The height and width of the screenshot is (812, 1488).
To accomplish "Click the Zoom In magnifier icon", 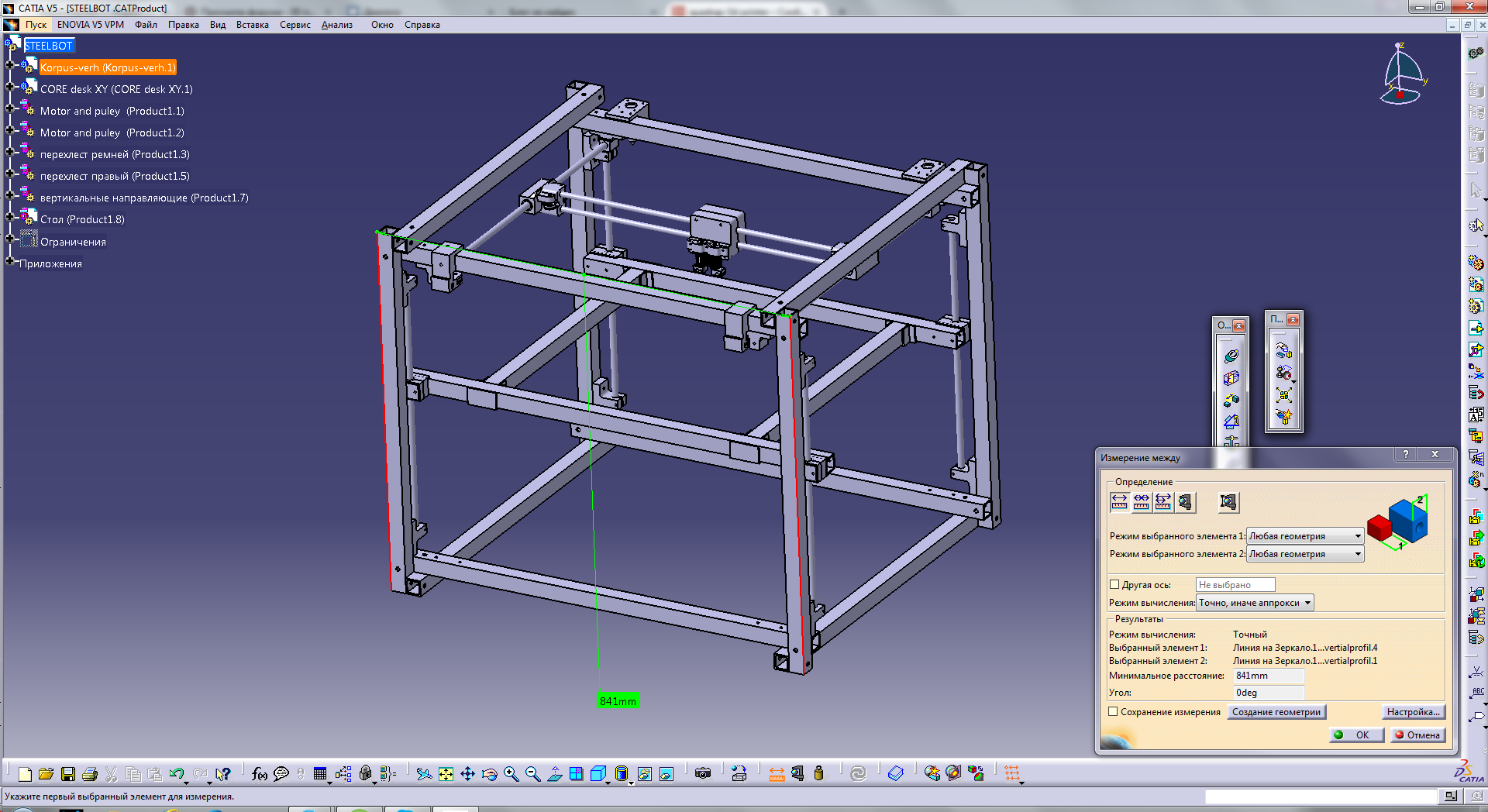I will (511, 774).
